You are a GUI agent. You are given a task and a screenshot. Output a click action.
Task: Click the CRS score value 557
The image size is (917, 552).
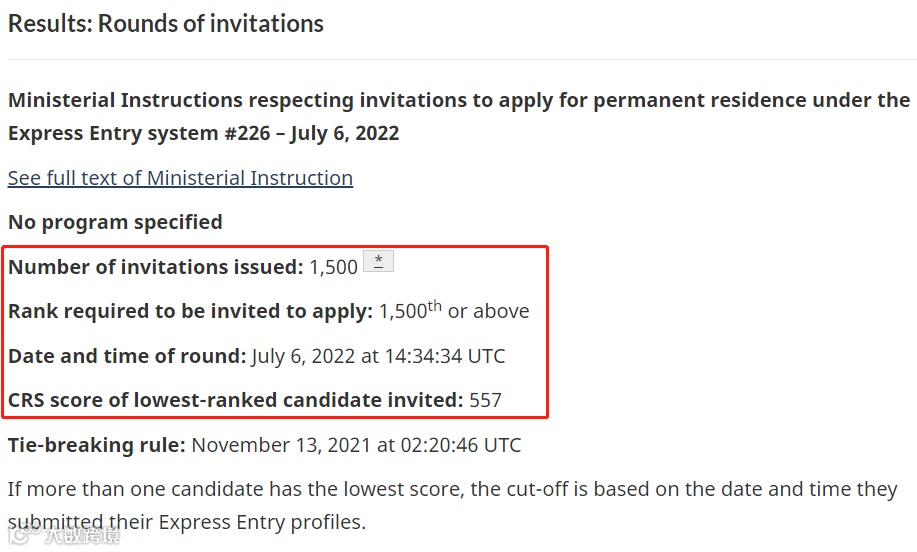pos(485,401)
